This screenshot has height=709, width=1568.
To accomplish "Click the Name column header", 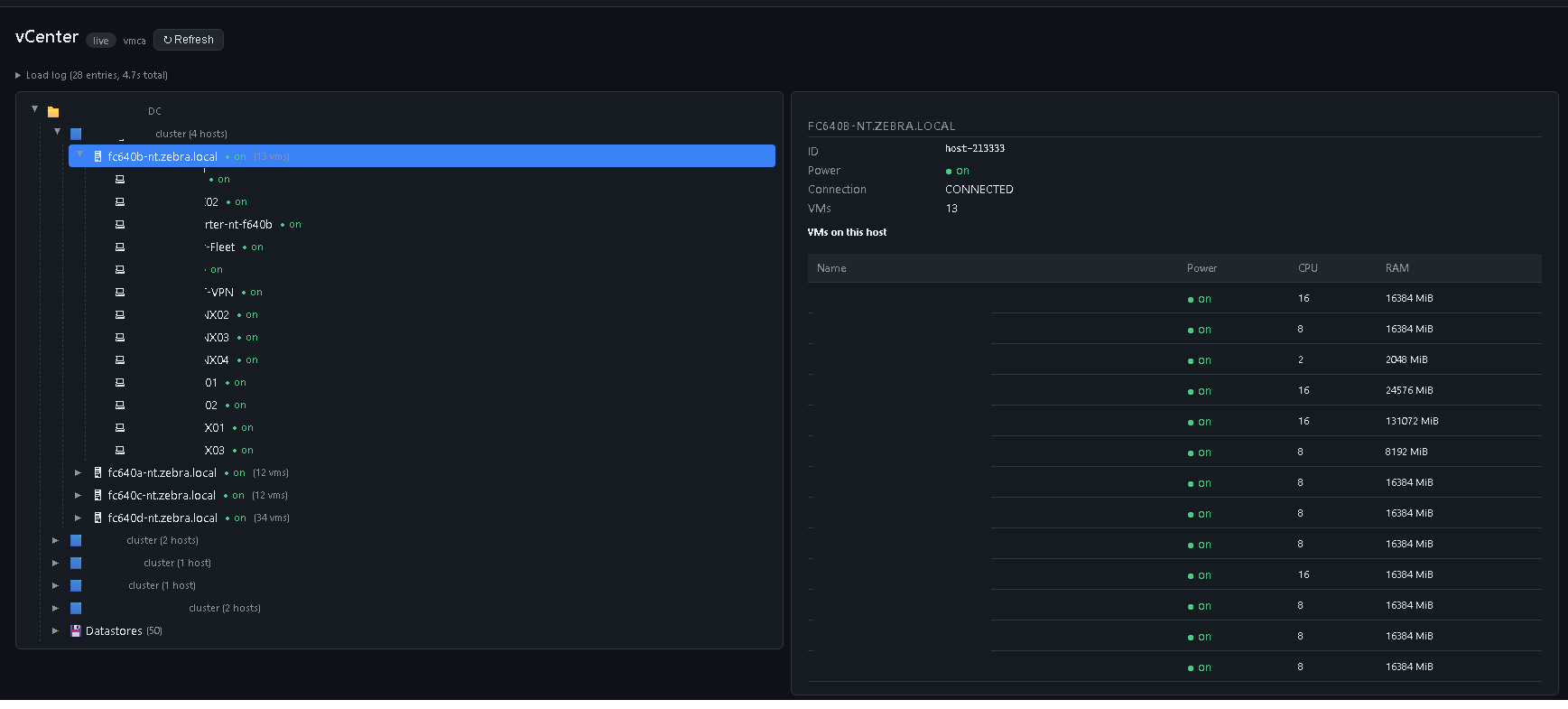I will [x=831, y=268].
